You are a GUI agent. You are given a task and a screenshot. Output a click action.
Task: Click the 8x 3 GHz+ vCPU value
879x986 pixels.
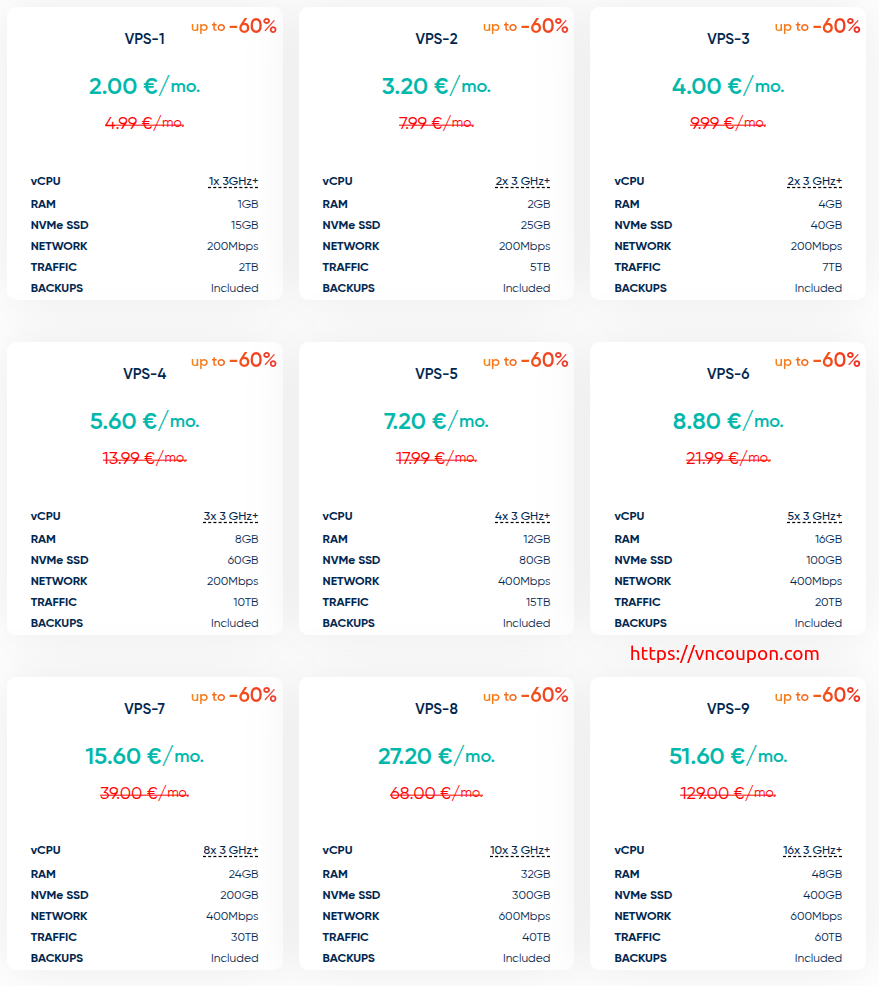[230, 851]
